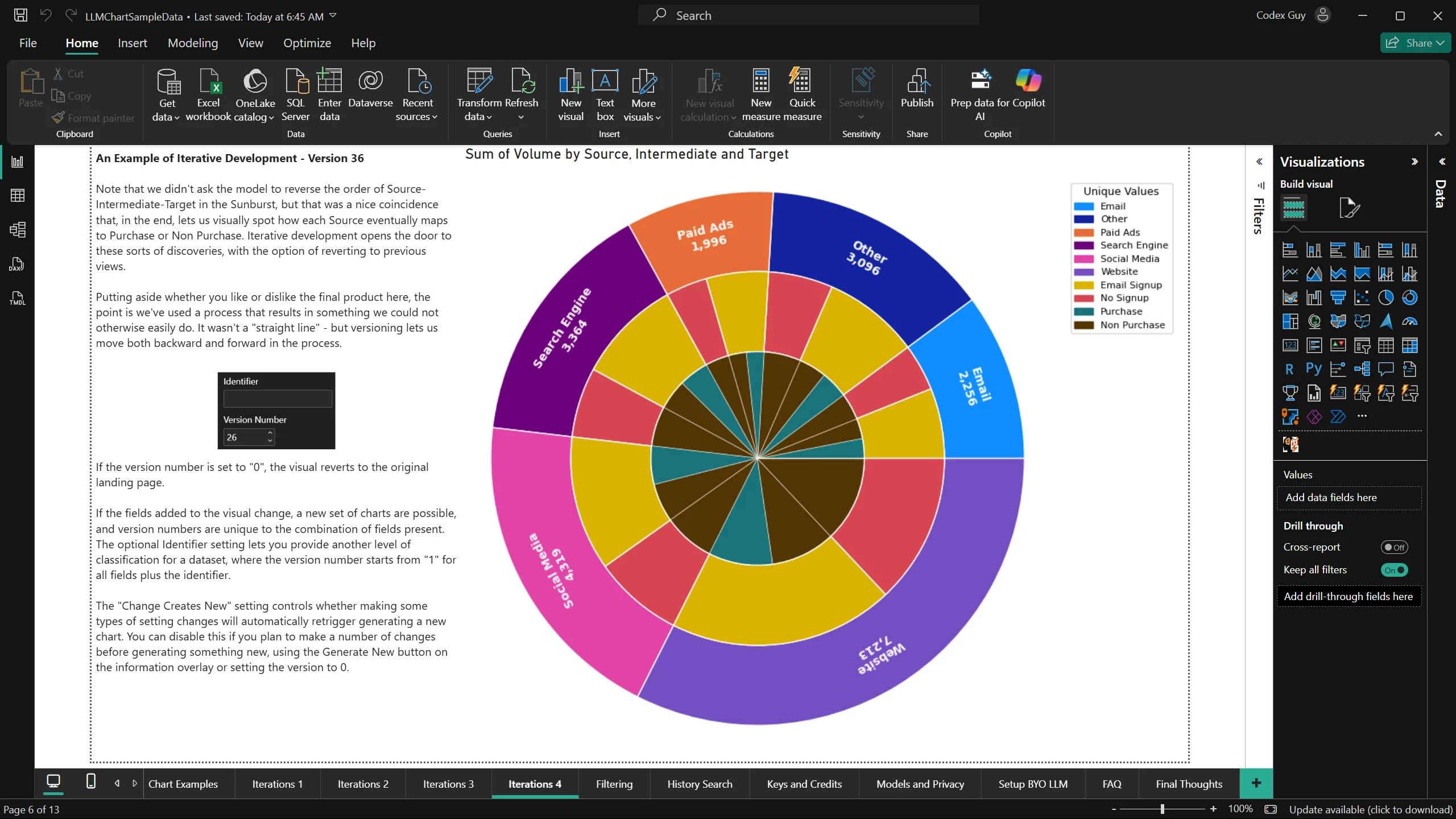Select the Donut chart visual icon

1409,297
